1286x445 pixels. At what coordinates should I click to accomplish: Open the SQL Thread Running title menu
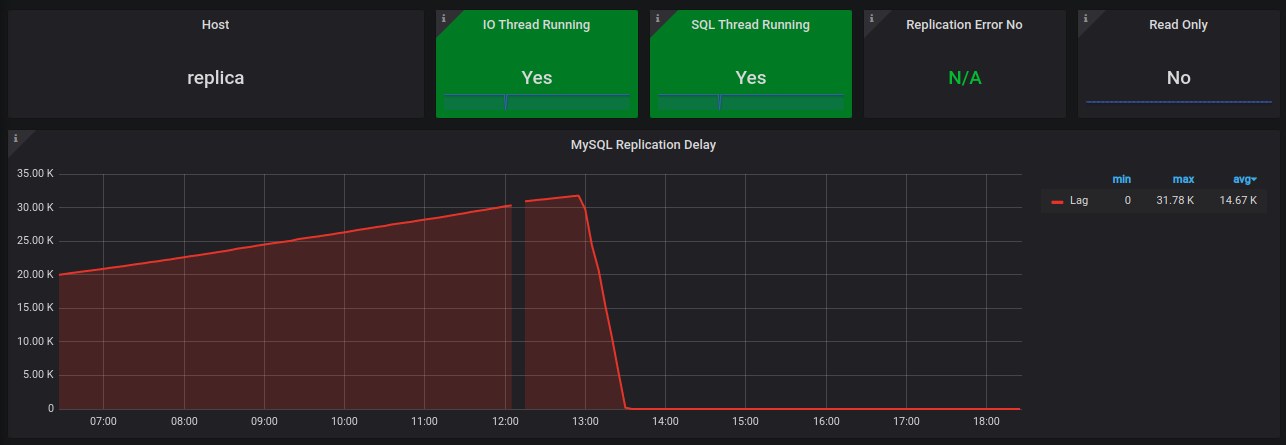point(750,25)
